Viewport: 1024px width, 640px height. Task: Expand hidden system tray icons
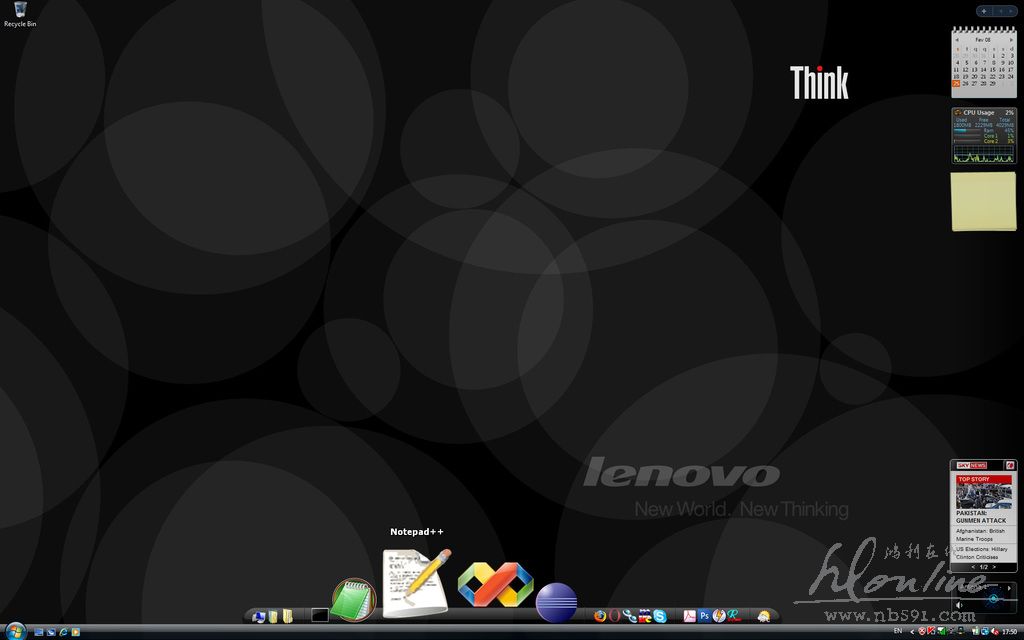[912, 632]
